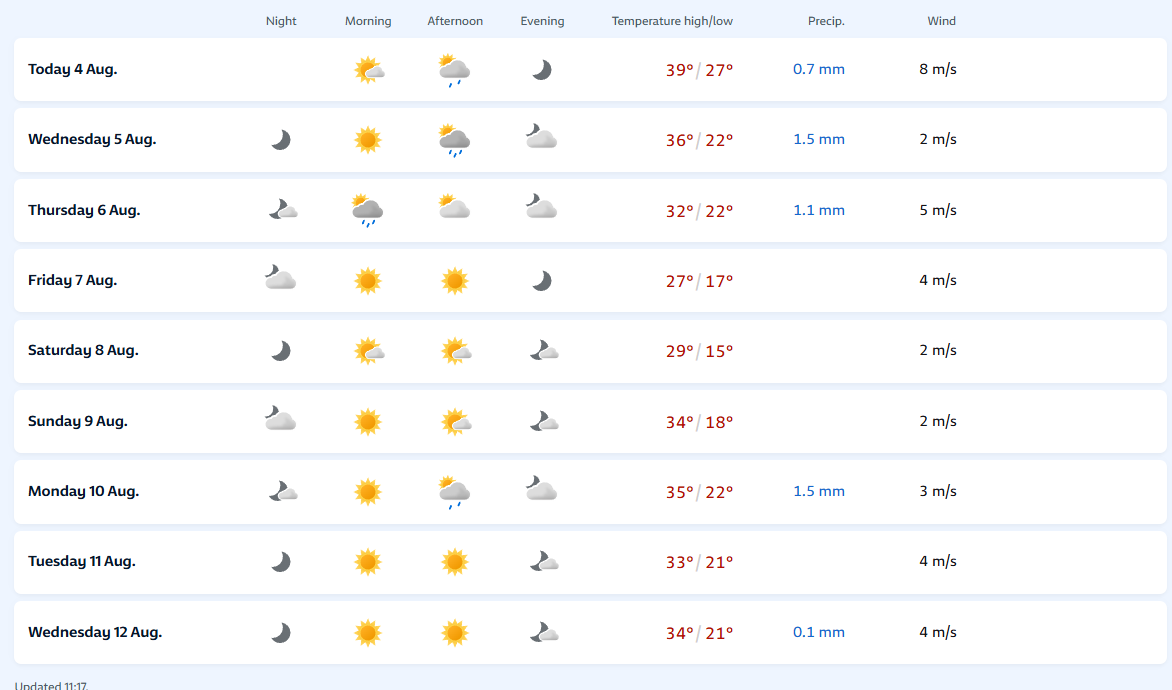Click the 1.5 mm precipitation for Monday

coord(818,491)
